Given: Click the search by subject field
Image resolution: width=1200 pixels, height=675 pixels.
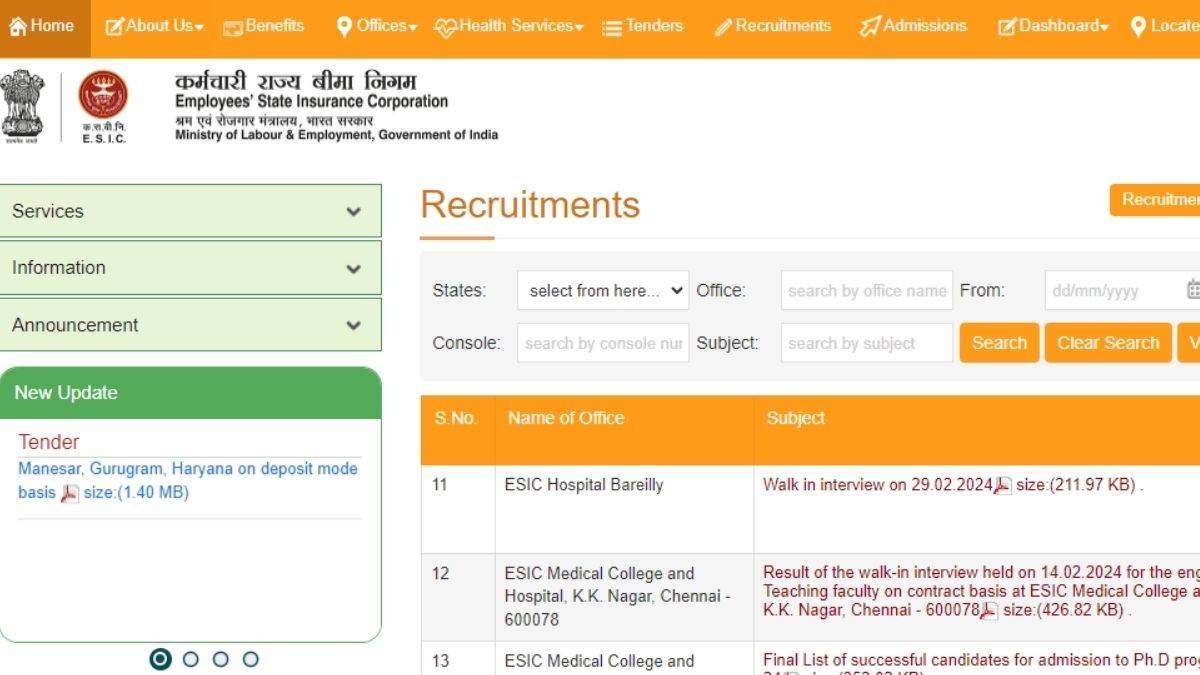Looking at the screenshot, I should 866,343.
